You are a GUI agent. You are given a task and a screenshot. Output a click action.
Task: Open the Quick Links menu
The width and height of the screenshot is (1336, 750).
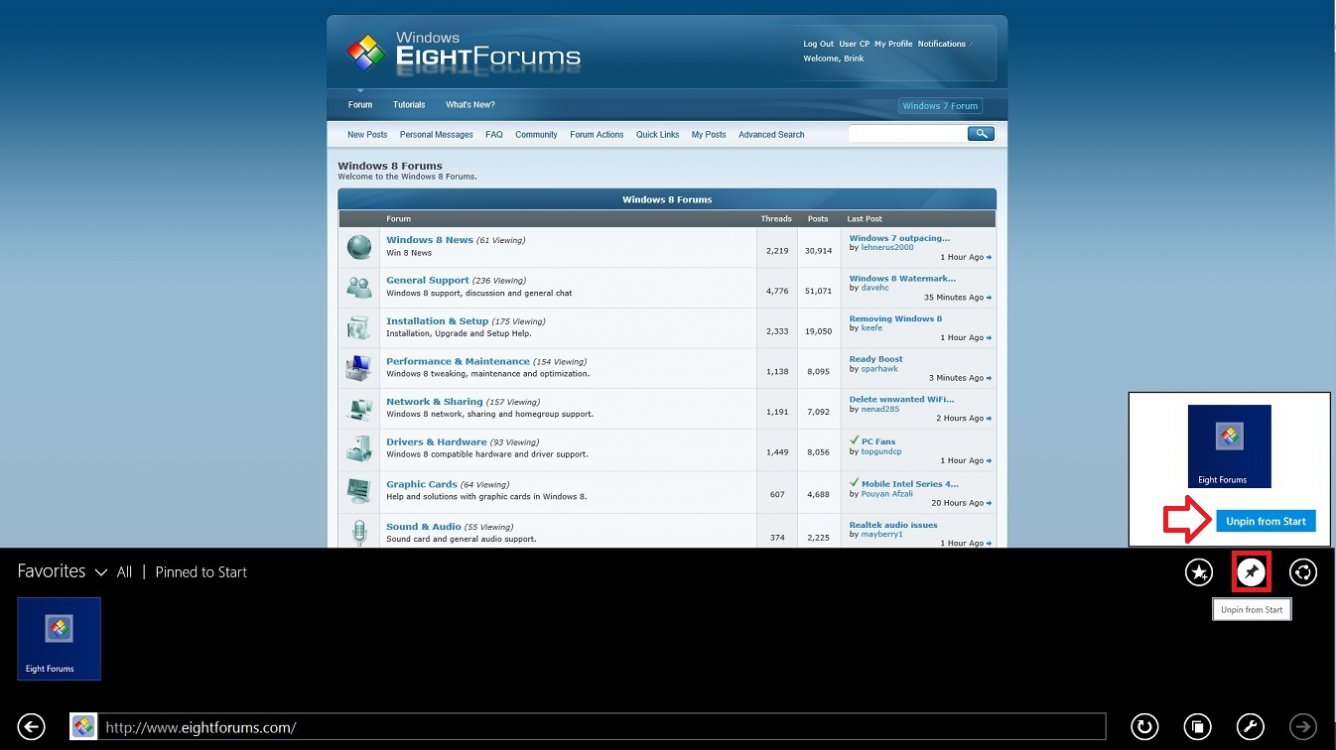coord(657,135)
